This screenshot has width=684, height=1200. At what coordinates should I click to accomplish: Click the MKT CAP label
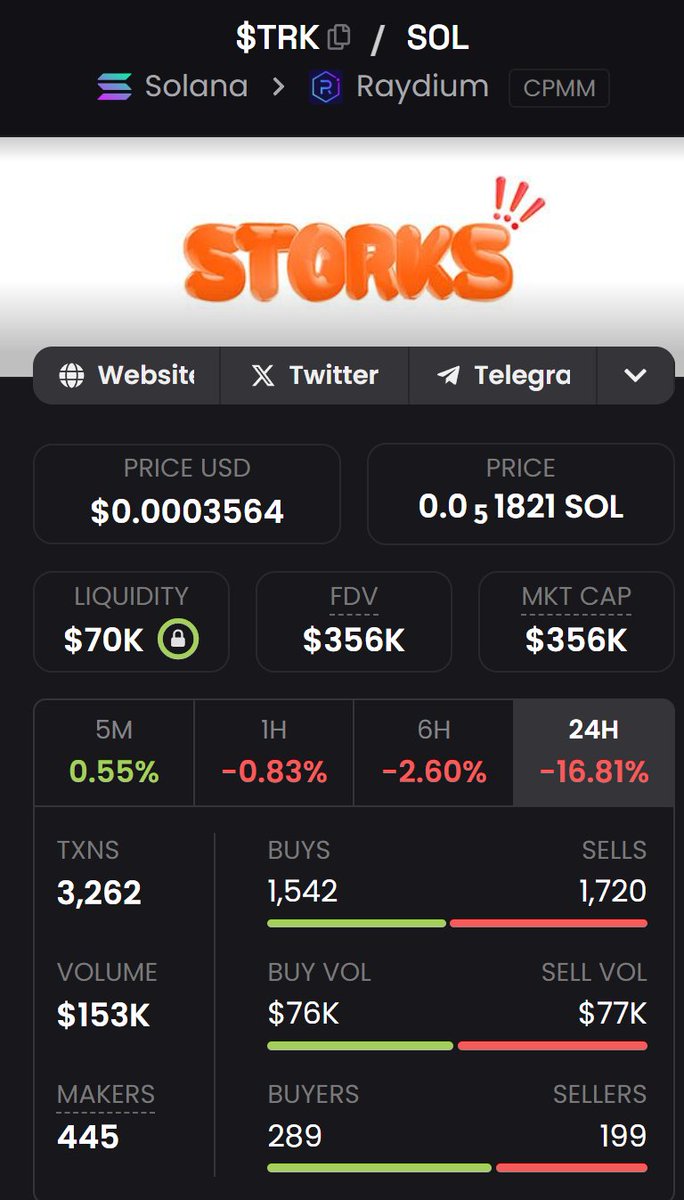pyautogui.click(x=576, y=597)
